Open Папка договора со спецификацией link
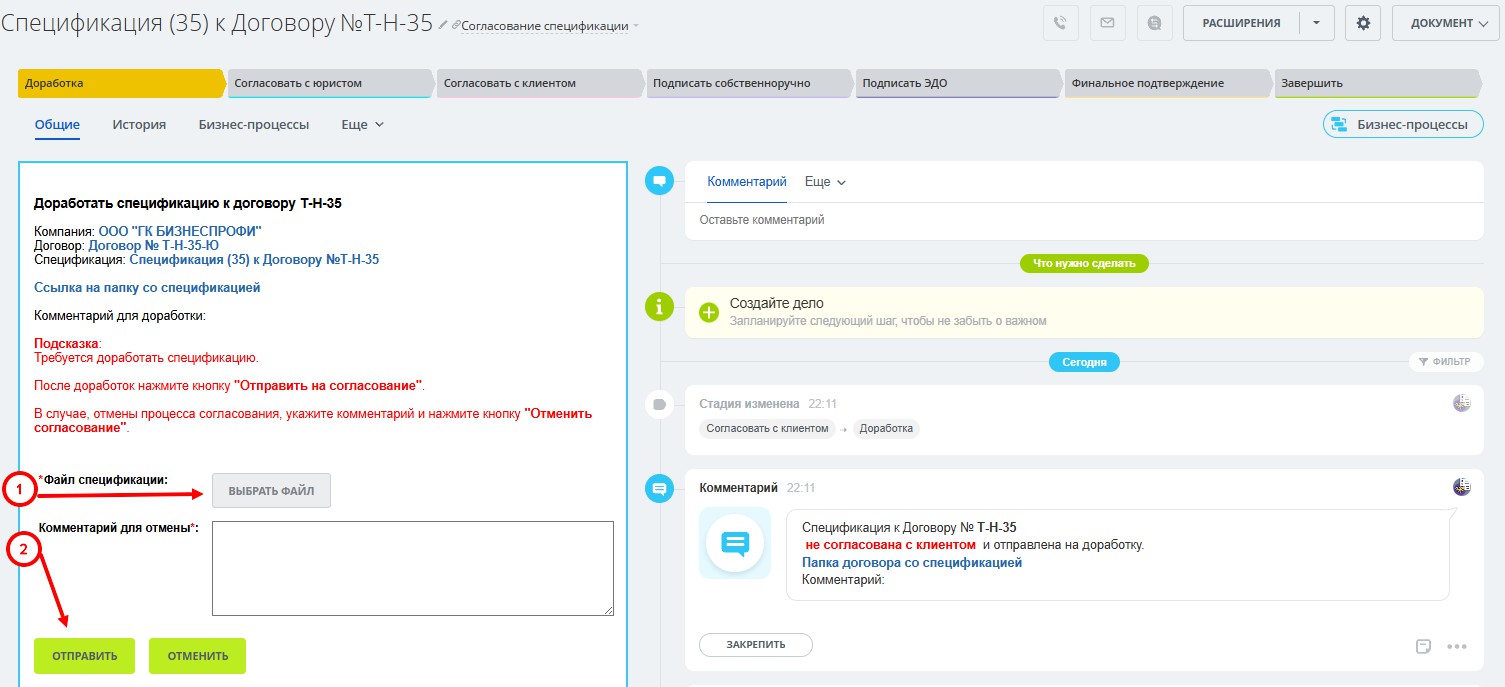This screenshot has height=687, width=1505. (x=912, y=563)
